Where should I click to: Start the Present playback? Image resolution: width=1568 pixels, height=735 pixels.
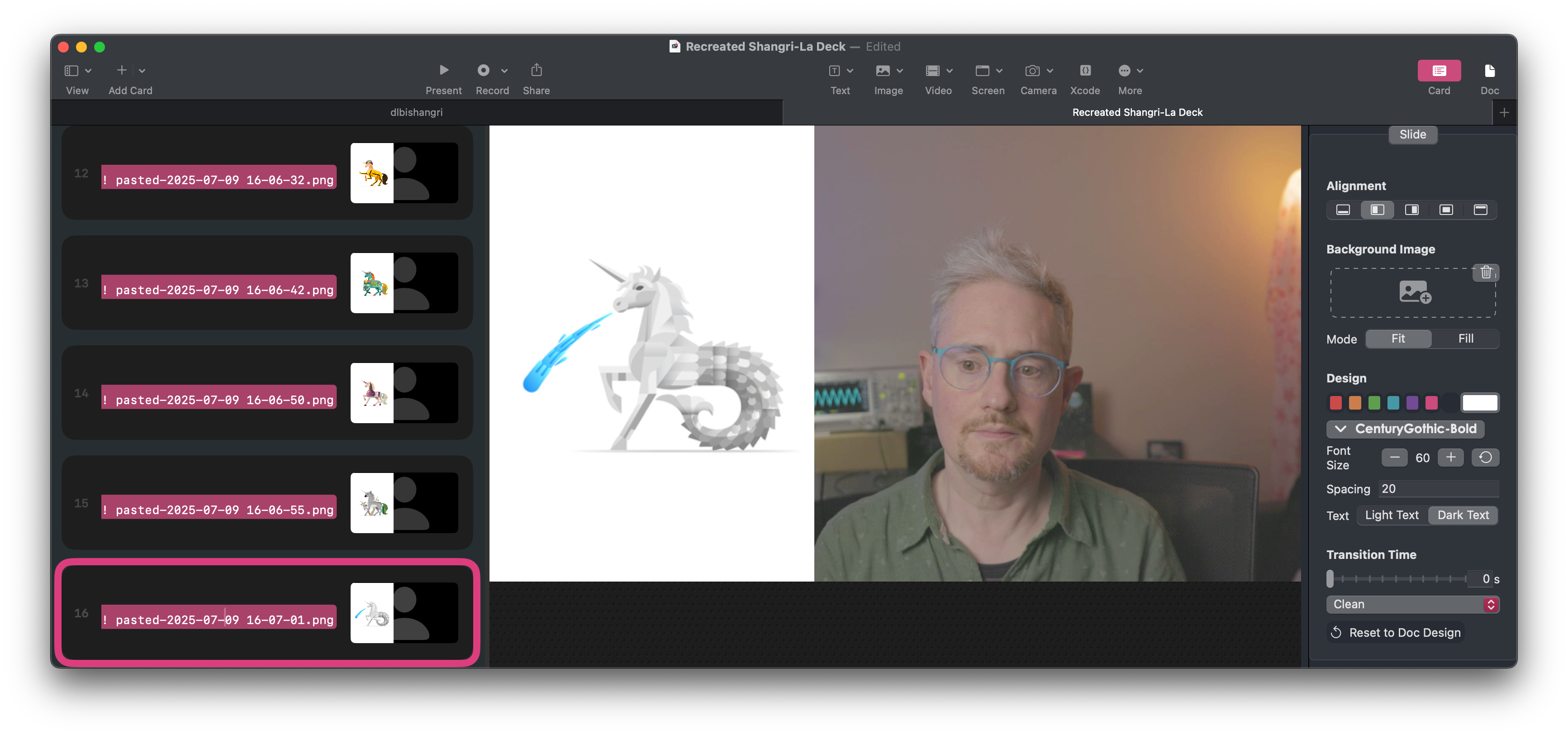coord(444,70)
